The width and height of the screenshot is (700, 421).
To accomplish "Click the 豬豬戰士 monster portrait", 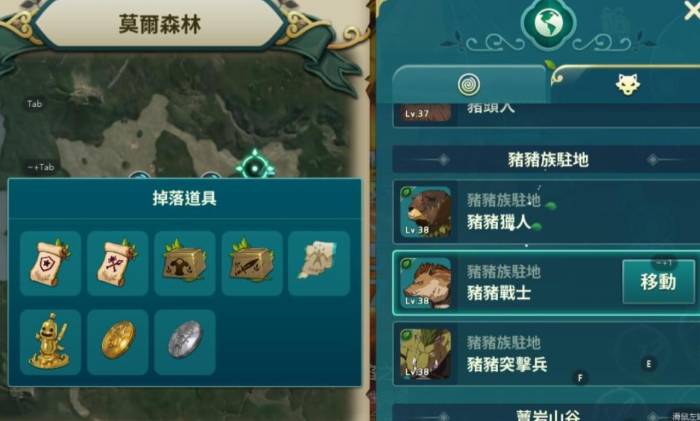I will [425, 283].
